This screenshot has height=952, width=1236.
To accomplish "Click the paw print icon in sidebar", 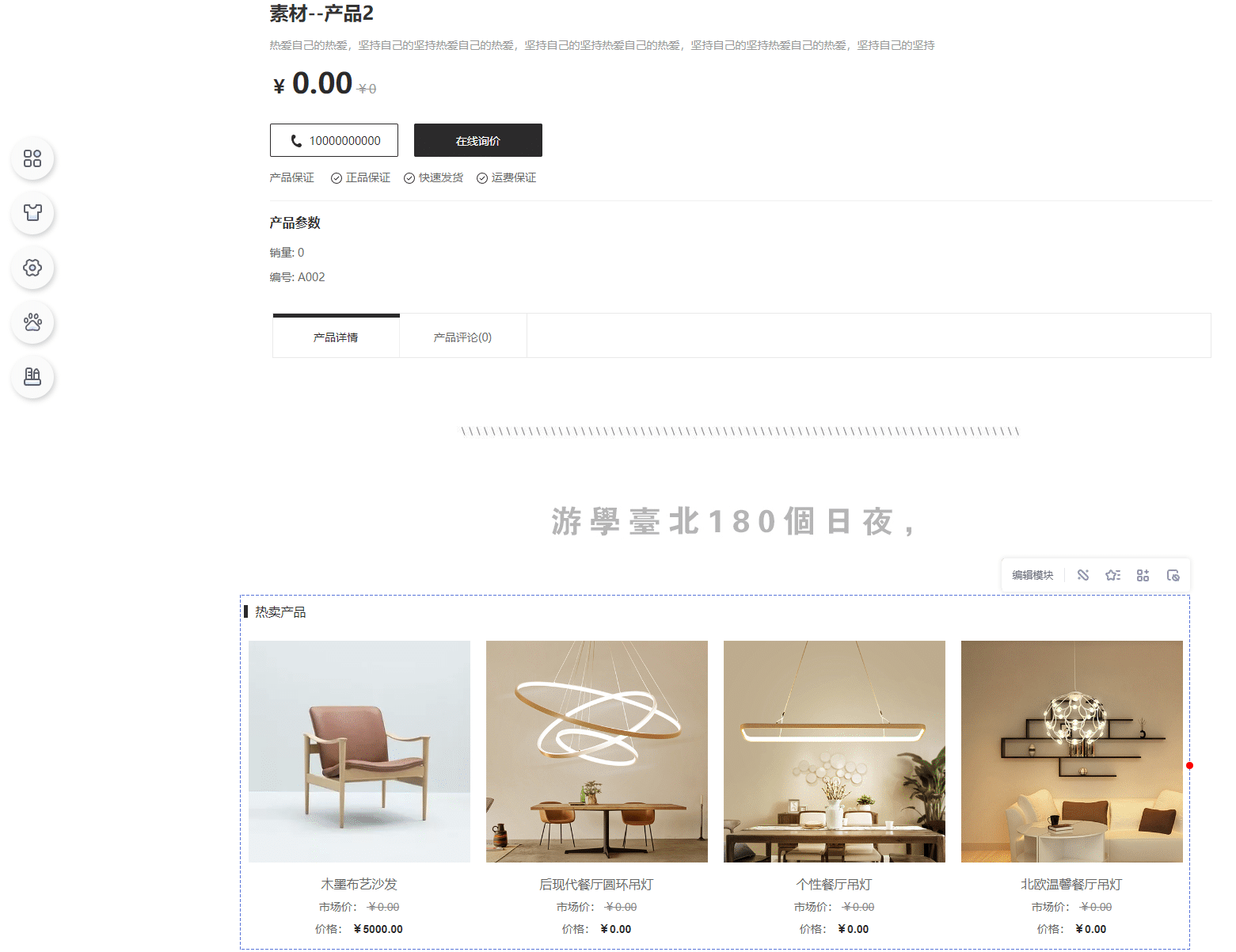I will point(32,322).
